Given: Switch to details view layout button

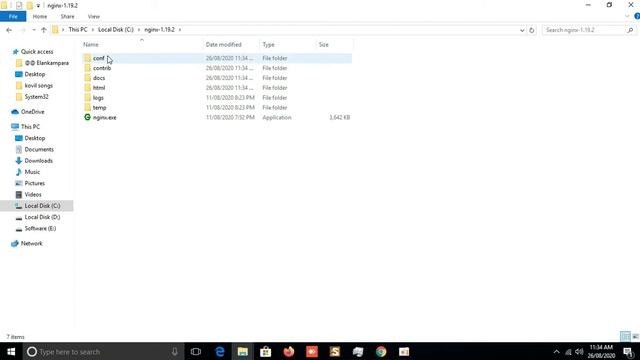Looking at the screenshot, I should click(x=625, y=336).
